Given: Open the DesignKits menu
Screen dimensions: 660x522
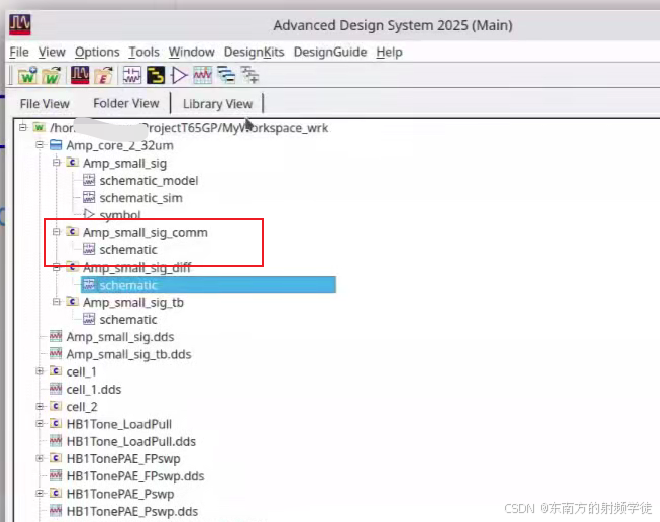Looking at the screenshot, I should coord(254,52).
